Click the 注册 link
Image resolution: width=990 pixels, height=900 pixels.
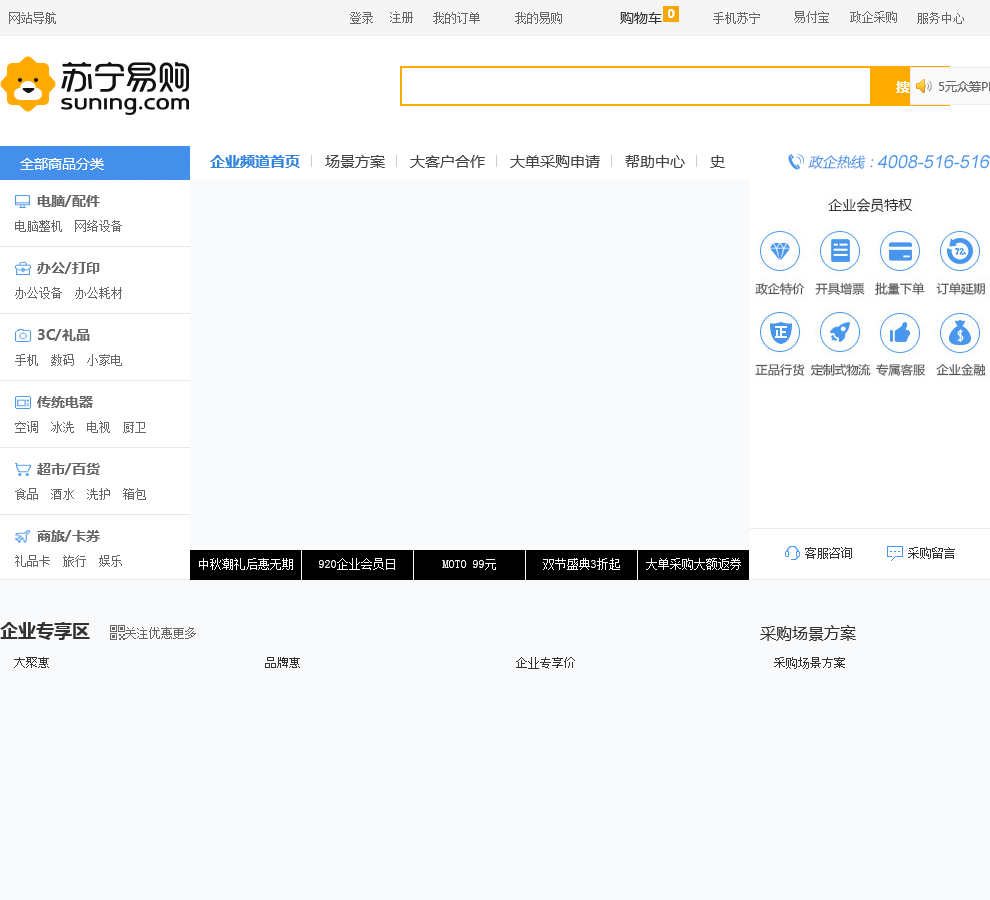(401, 18)
